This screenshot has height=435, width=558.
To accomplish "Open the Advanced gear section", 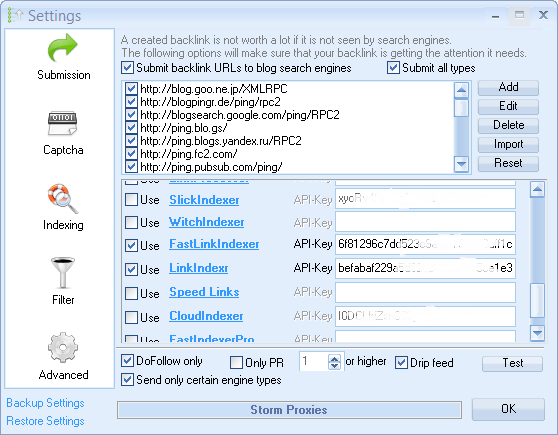I will (x=63, y=356).
